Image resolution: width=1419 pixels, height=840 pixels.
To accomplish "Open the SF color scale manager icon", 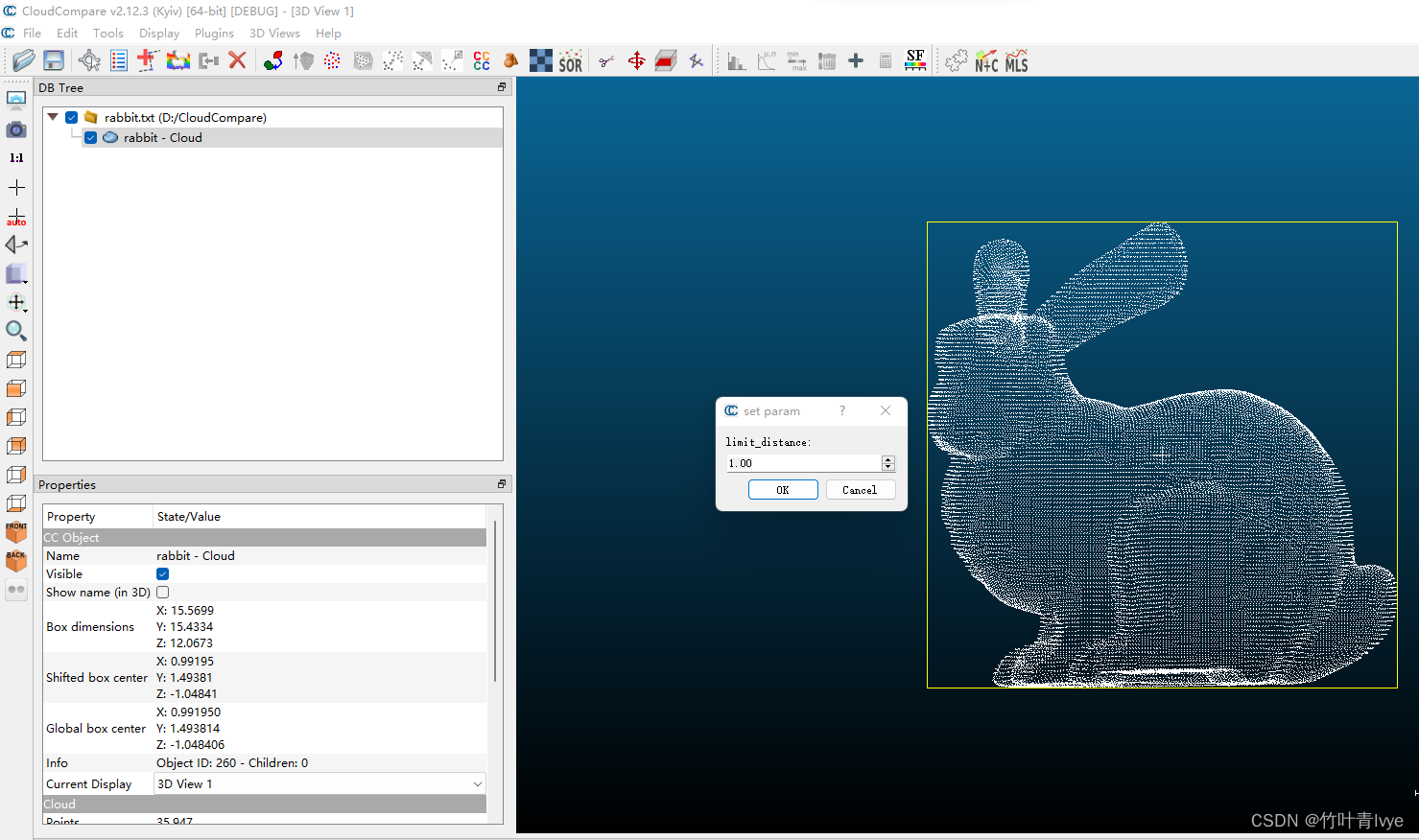I will tap(915, 61).
